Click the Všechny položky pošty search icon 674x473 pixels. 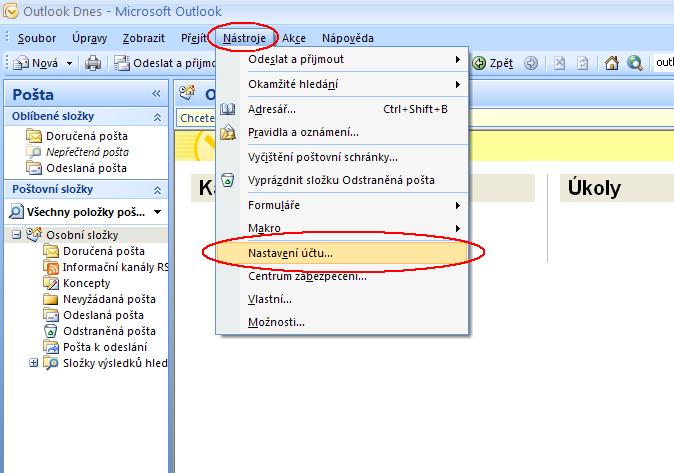tap(16, 212)
